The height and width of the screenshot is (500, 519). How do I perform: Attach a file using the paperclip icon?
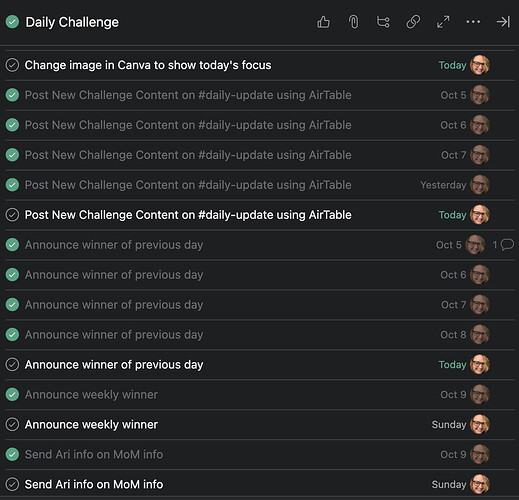pos(353,22)
